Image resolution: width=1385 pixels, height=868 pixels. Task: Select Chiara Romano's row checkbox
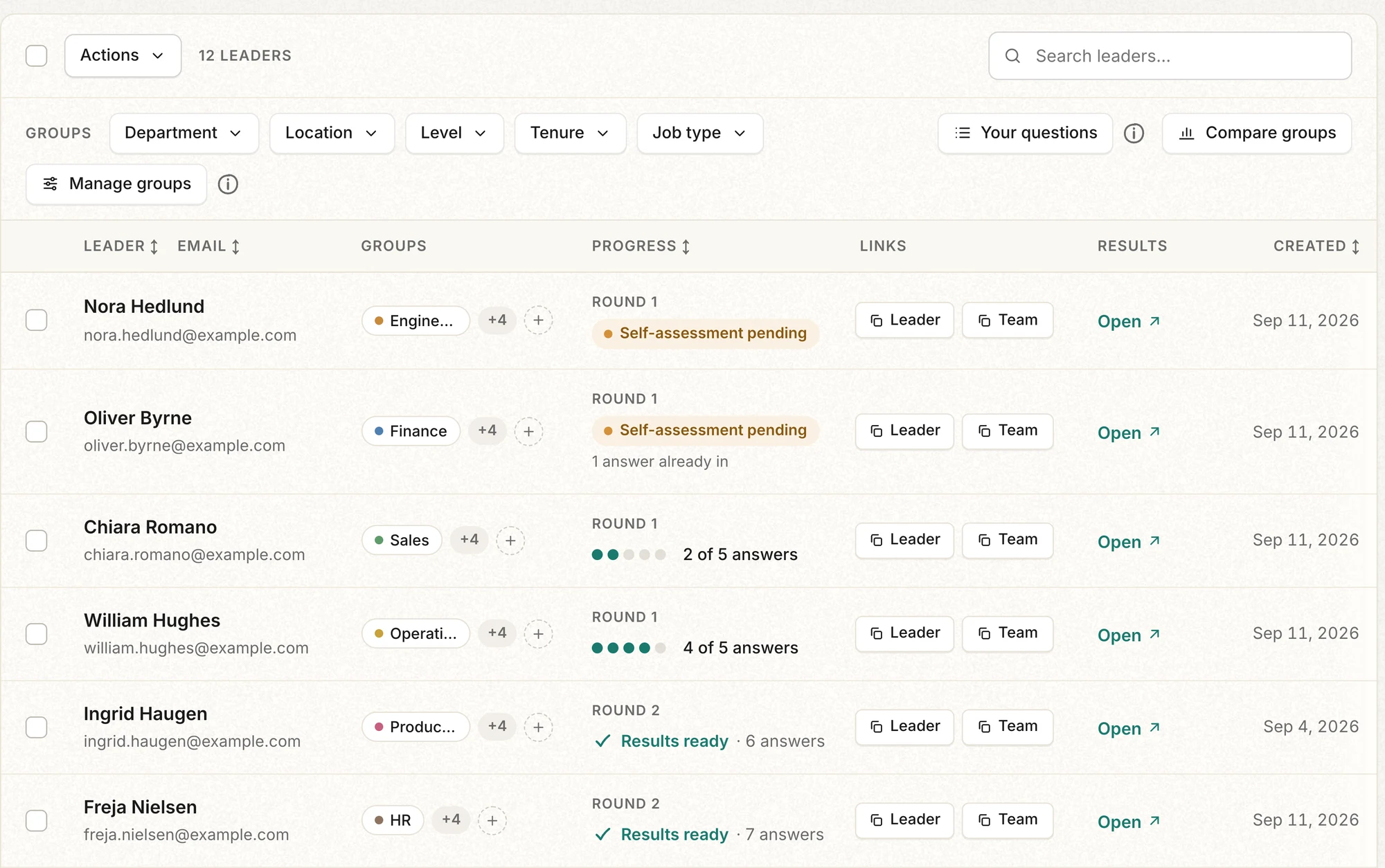click(36, 541)
